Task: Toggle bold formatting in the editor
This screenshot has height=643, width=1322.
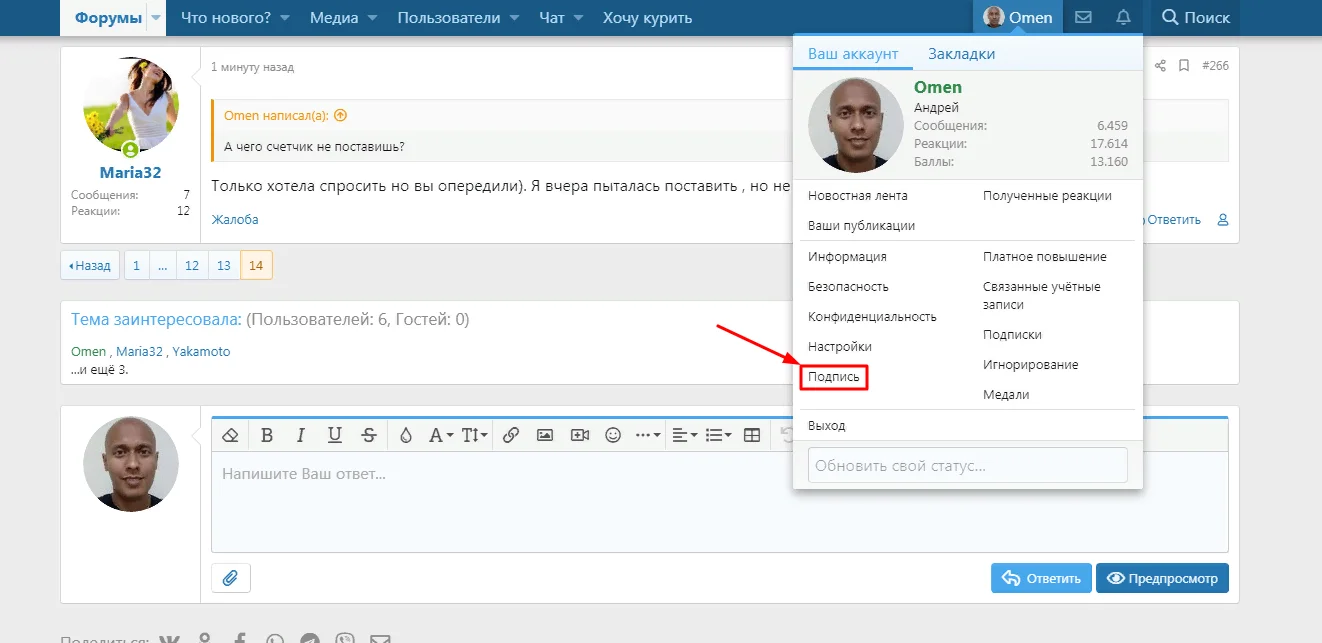Action: point(267,435)
